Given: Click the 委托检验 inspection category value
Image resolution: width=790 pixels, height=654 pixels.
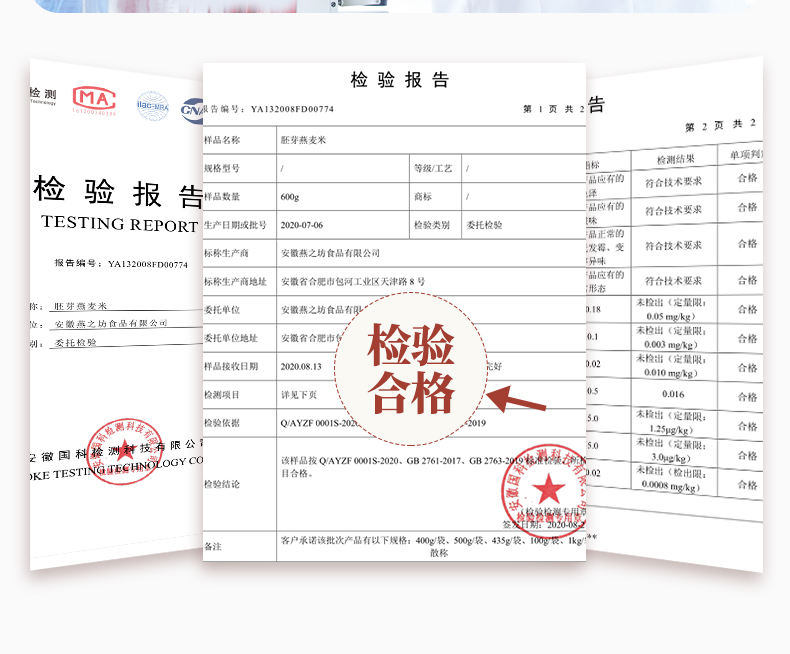Looking at the screenshot, I should point(487,225).
